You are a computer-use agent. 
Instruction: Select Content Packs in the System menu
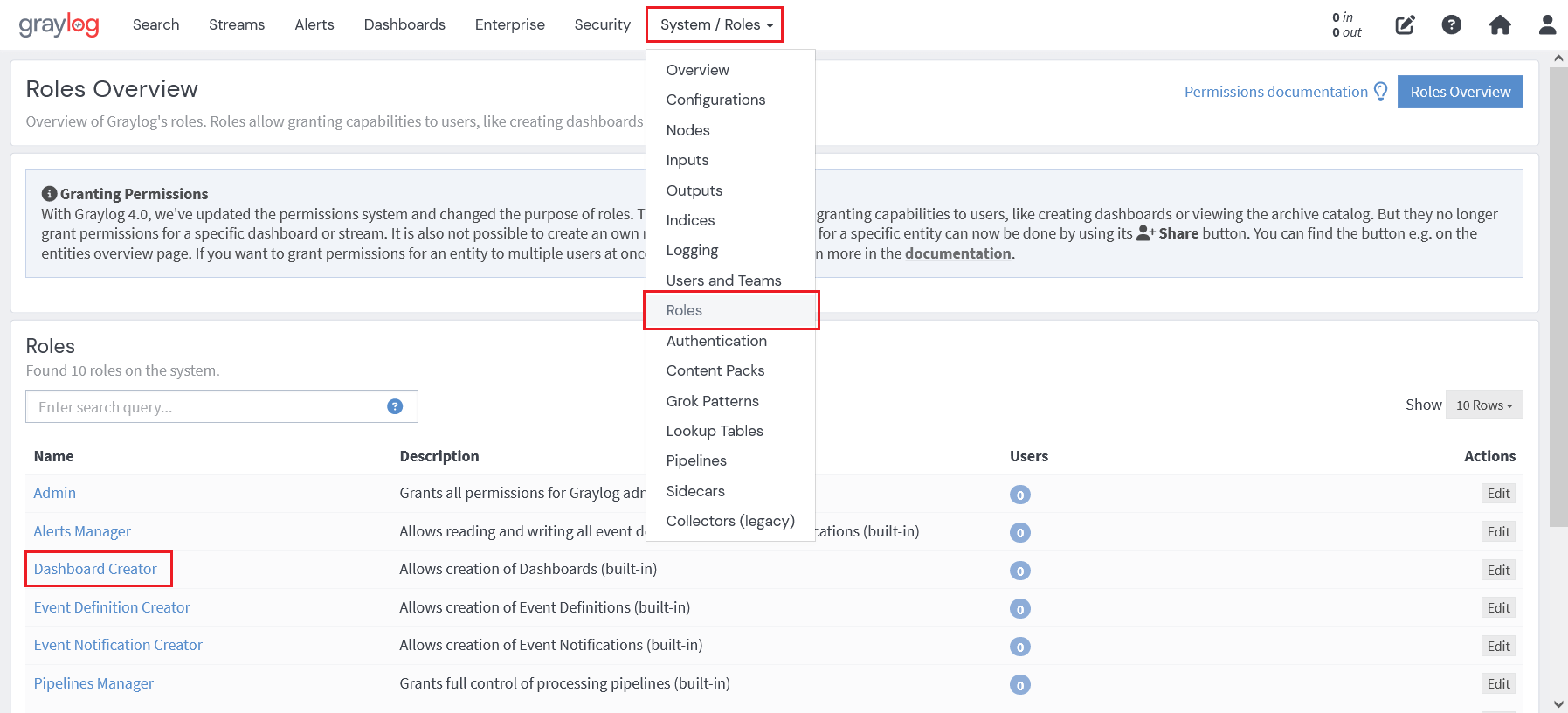tap(730, 370)
